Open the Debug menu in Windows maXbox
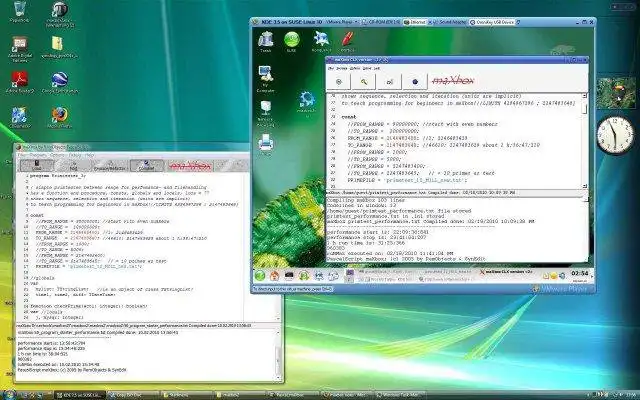 point(74,156)
